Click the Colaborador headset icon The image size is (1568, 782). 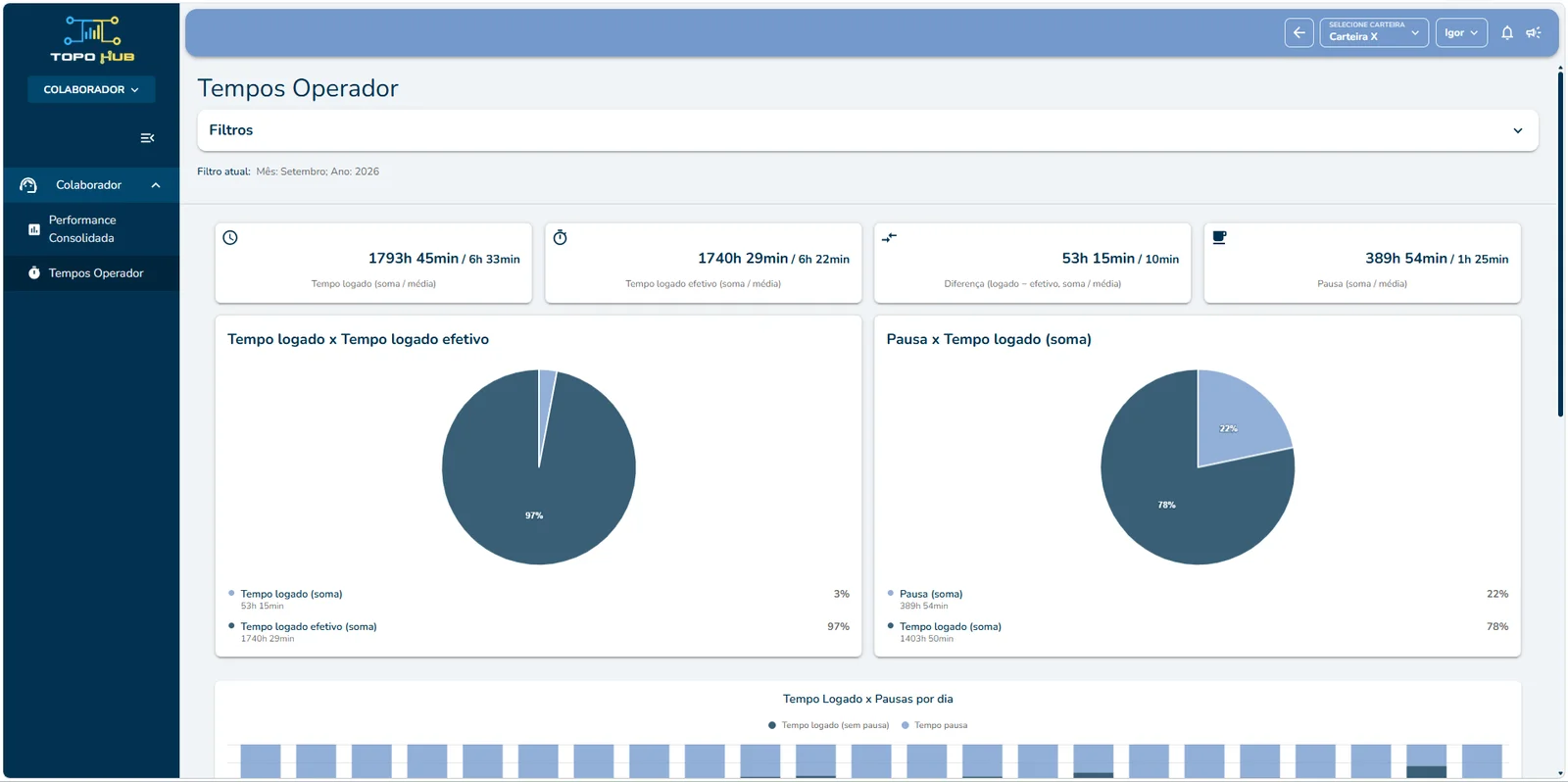click(28, 185)
